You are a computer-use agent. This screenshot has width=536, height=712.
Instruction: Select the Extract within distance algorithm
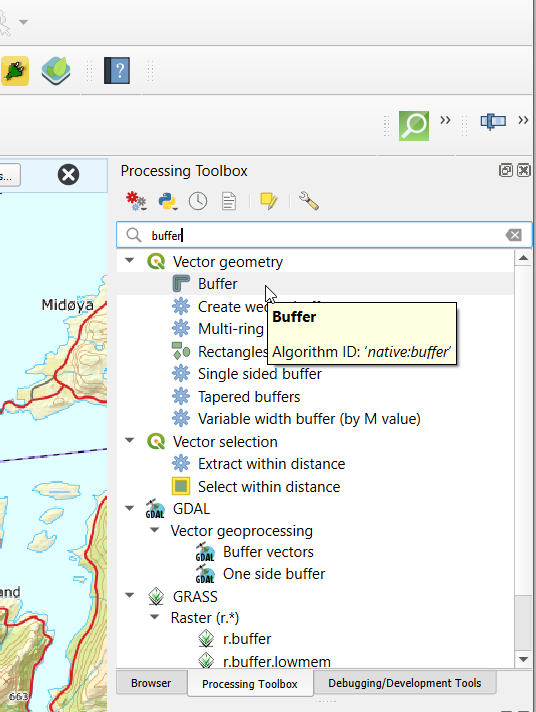(x=272, y=464)
